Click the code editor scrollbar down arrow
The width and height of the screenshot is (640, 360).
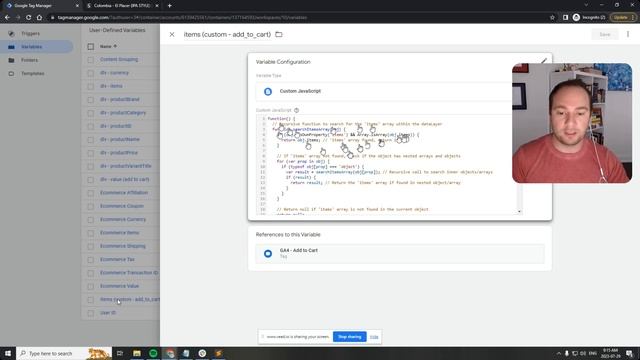(x=519, y=211)
